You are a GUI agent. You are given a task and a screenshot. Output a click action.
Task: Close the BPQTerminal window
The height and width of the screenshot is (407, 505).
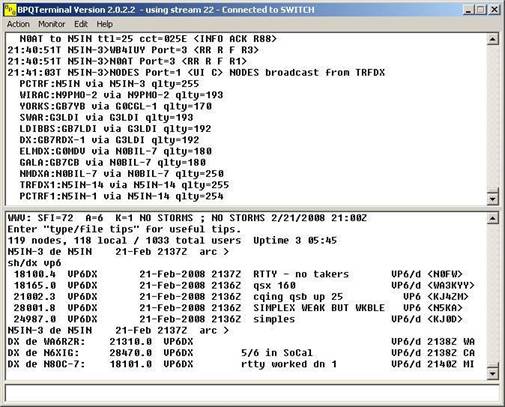coord(494,10)
